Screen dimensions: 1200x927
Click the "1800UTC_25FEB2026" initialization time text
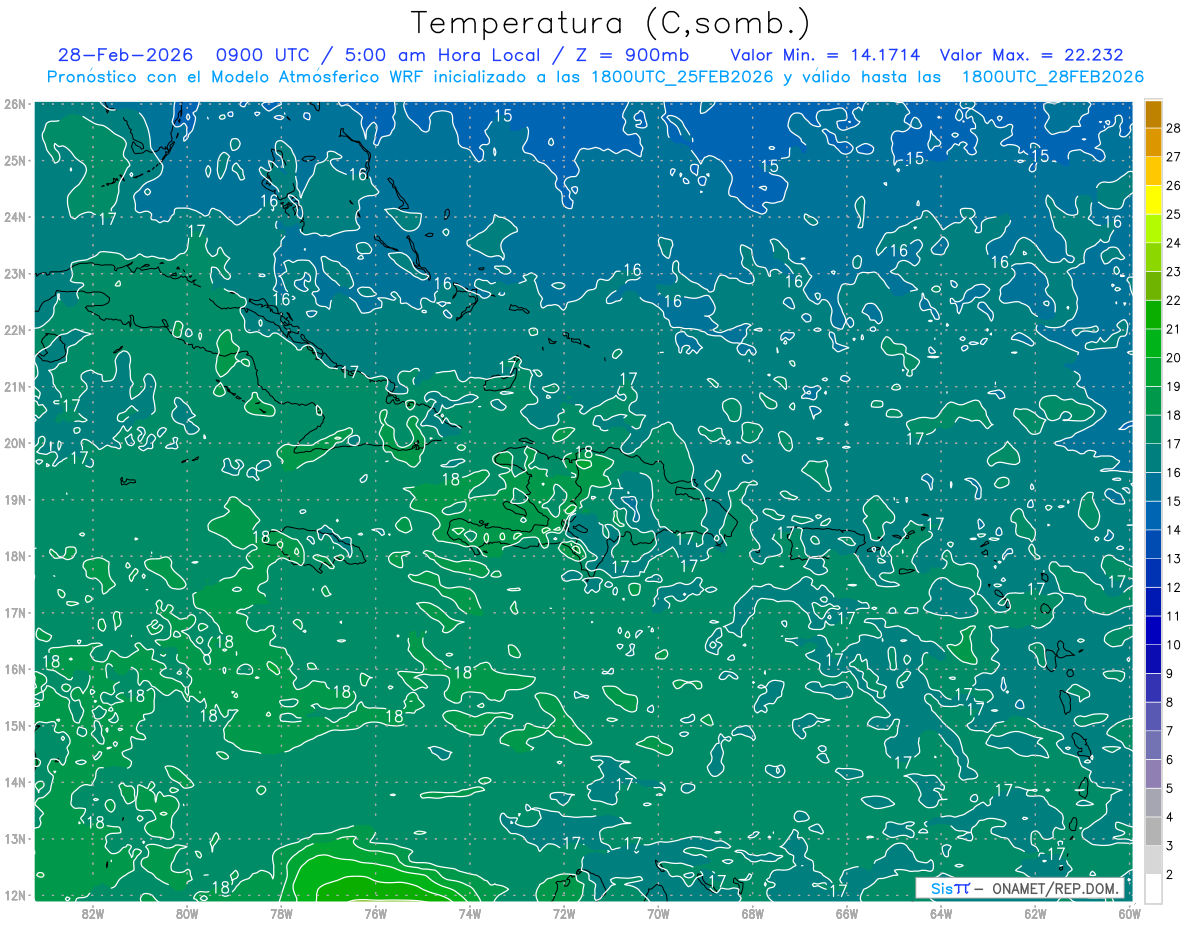tap(681, 77)
